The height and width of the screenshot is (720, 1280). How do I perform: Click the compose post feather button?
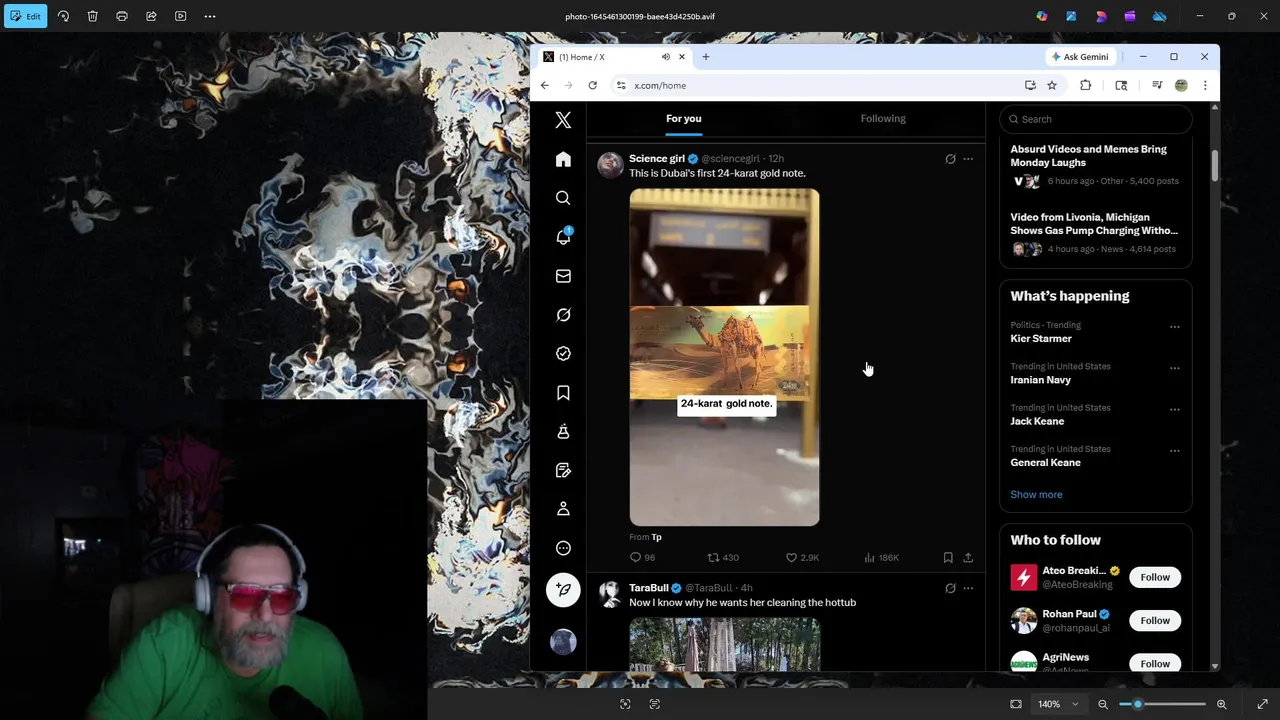click(x=563, y=590)
